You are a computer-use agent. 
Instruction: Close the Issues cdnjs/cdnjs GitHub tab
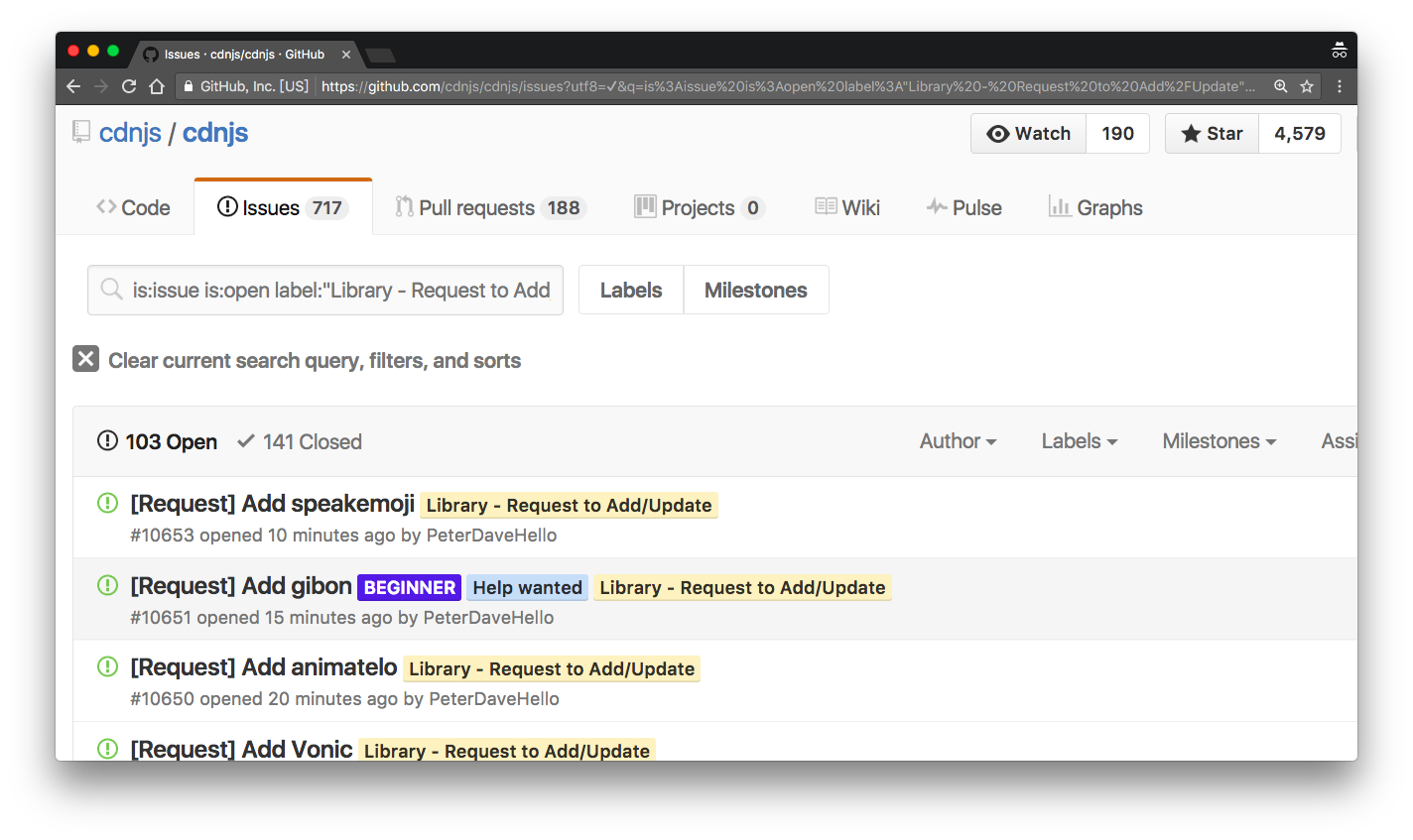pos(345,55)
